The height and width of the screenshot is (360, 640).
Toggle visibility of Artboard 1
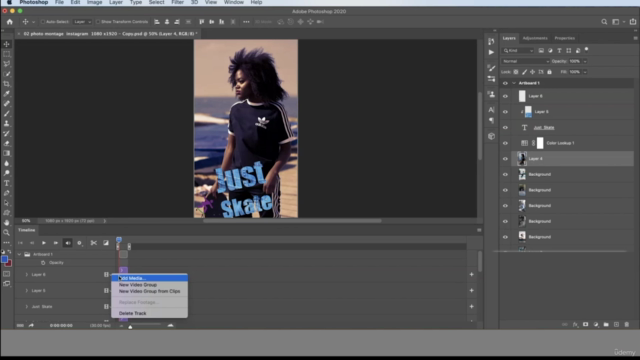pyautogui.click(x=505, y=83)
